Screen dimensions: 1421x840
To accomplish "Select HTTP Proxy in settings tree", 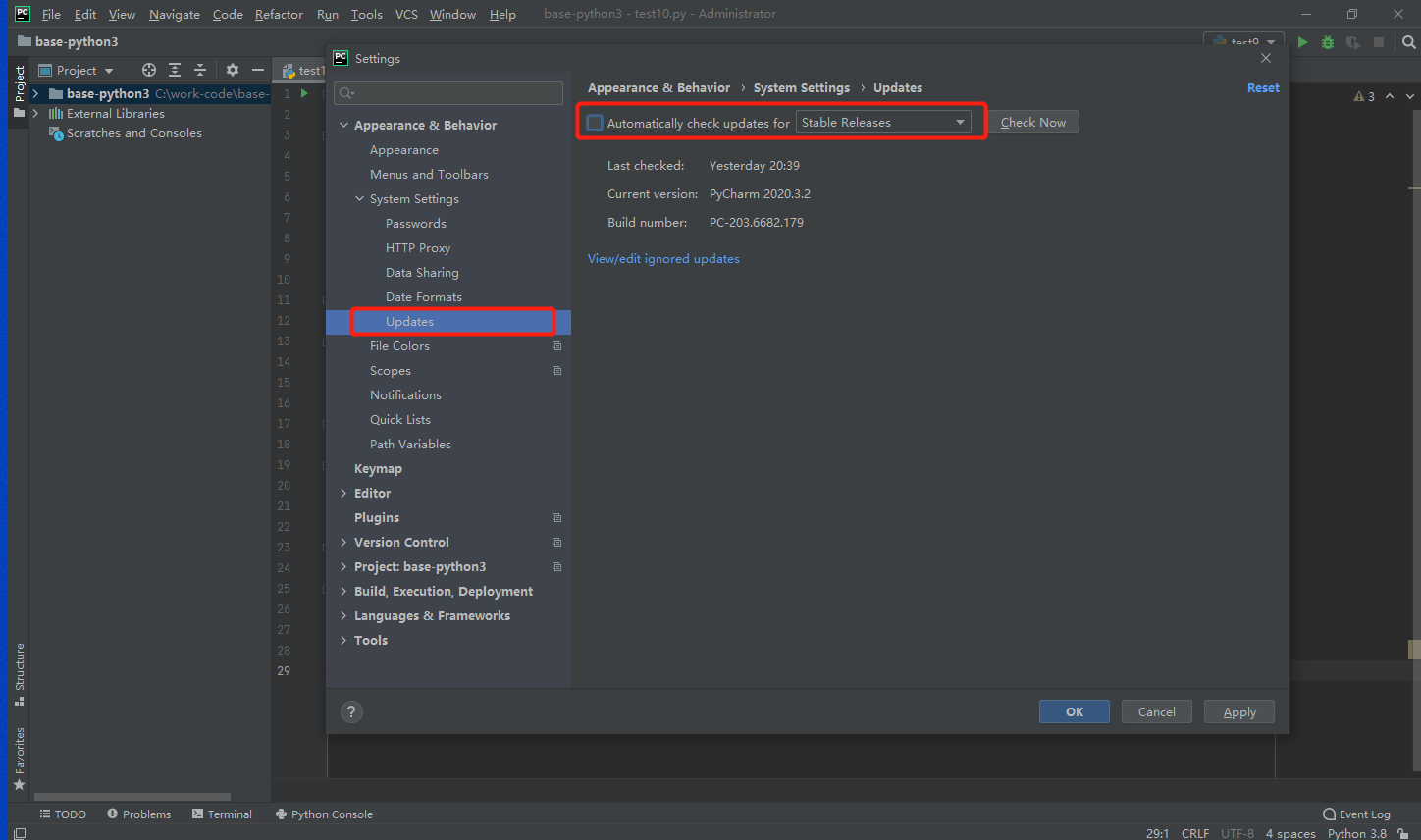I will (418, 248).
